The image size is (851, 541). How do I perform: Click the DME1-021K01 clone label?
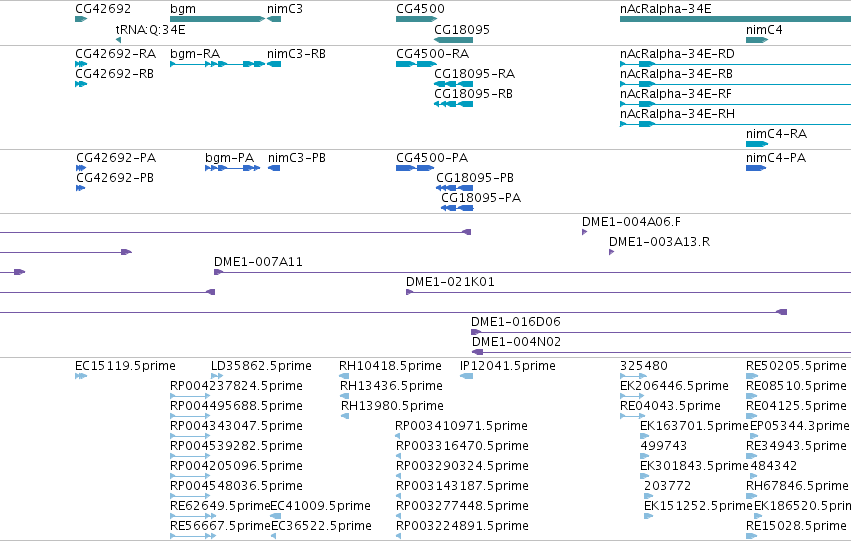450,282
